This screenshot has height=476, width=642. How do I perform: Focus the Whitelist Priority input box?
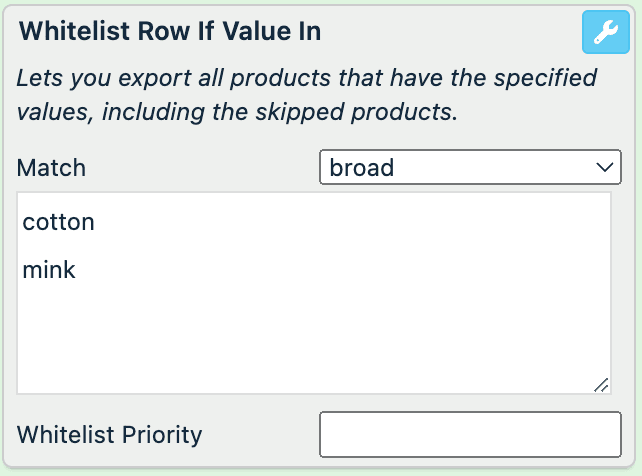click(470, 434)
